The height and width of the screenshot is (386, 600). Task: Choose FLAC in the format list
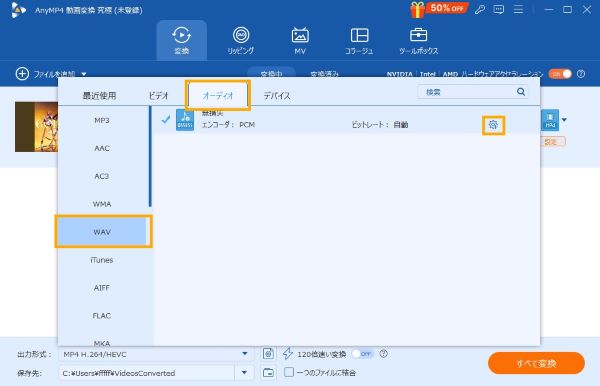click(x=102, y=316)
